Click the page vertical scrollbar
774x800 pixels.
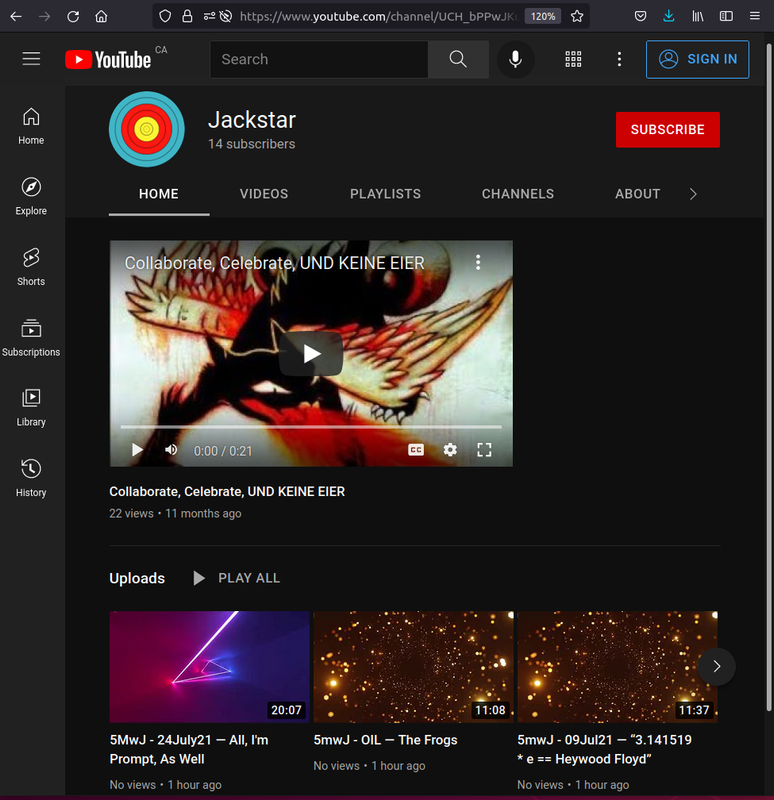click(x=769, y=378)
